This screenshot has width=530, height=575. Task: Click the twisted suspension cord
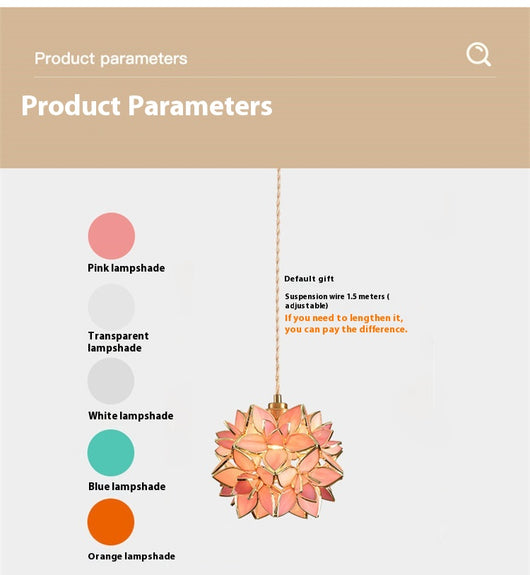tap(278, 281)
